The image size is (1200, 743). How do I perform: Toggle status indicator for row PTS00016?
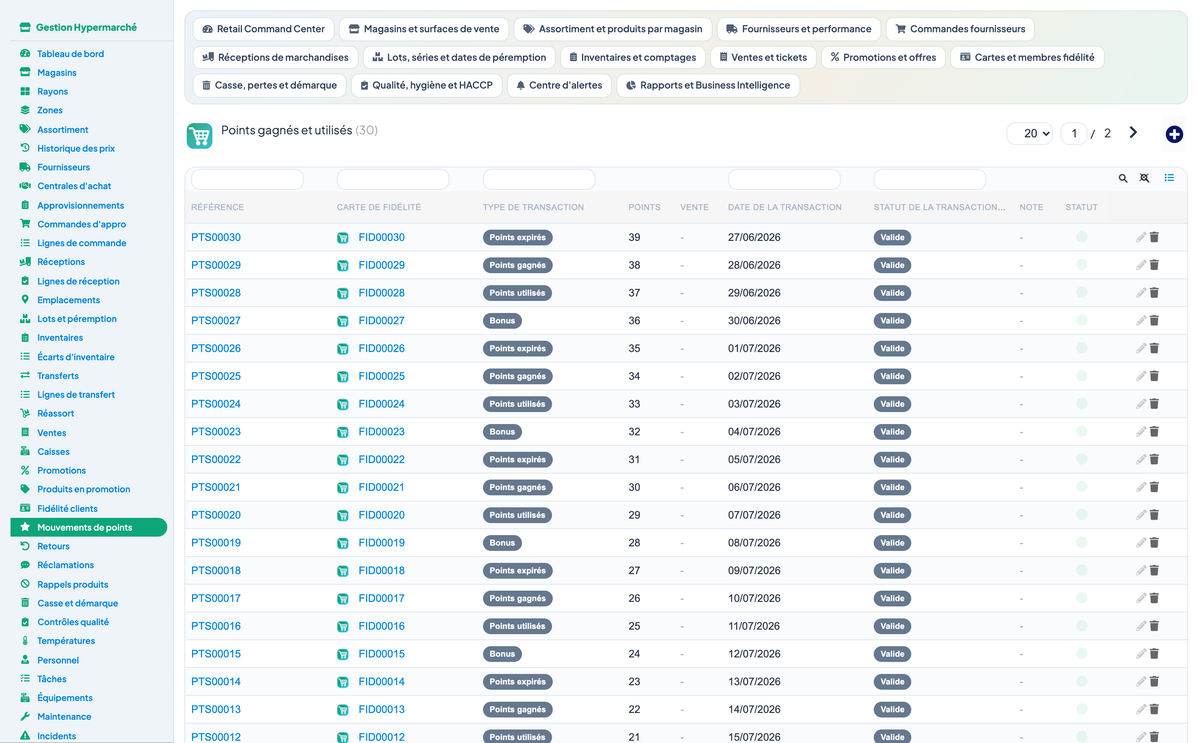tap(1081, 626)
